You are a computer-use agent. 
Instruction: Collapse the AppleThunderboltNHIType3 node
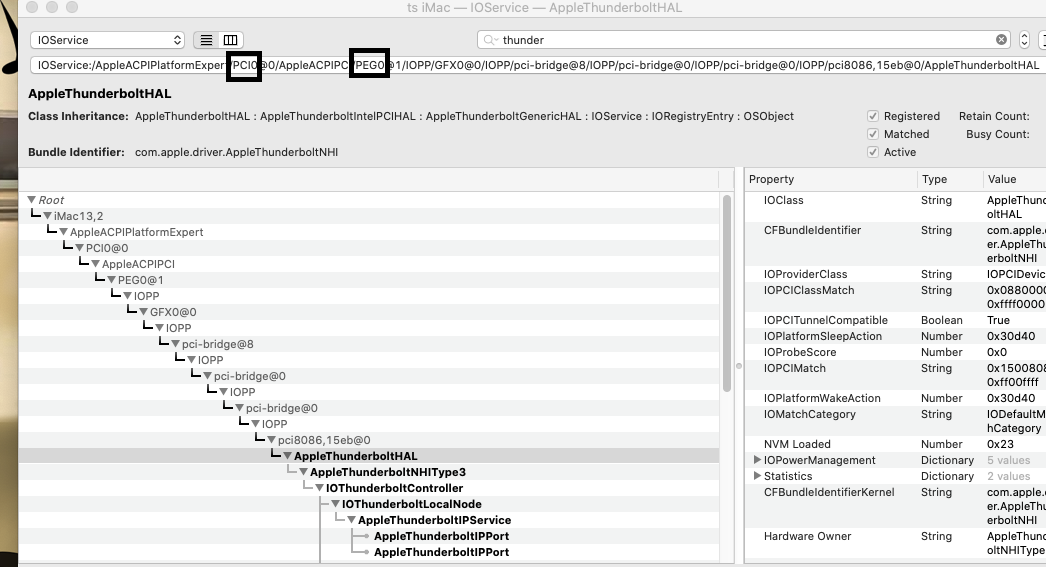pyautogui.click(x=304, y=472)
